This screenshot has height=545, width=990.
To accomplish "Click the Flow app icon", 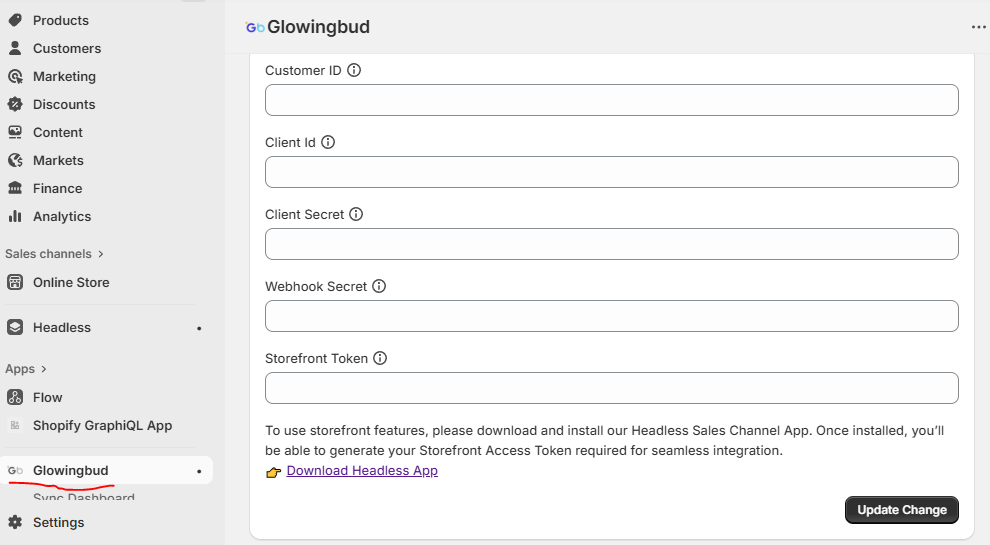I will 15,397.
